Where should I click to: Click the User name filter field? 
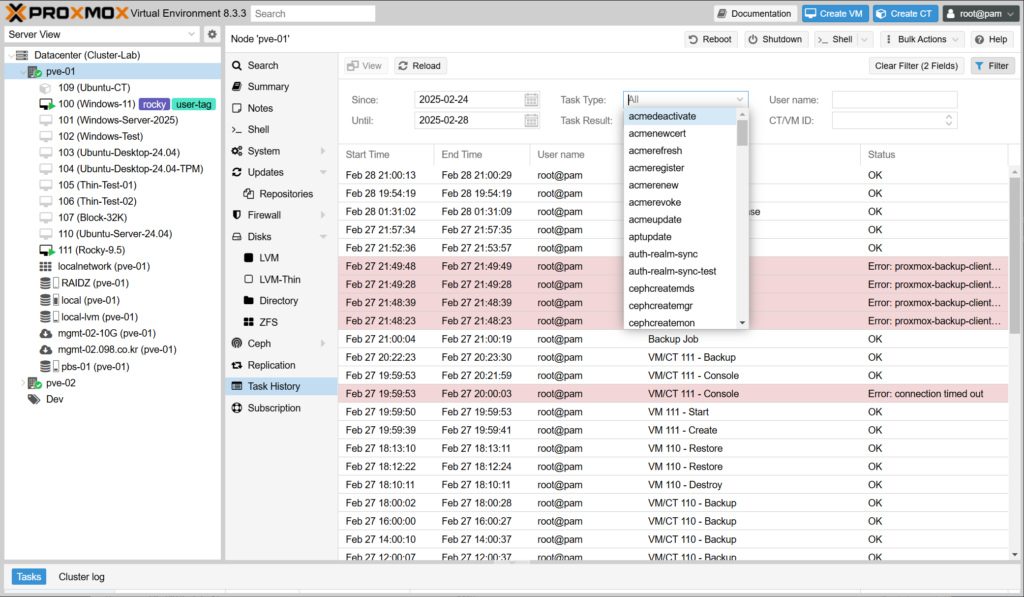894,100
